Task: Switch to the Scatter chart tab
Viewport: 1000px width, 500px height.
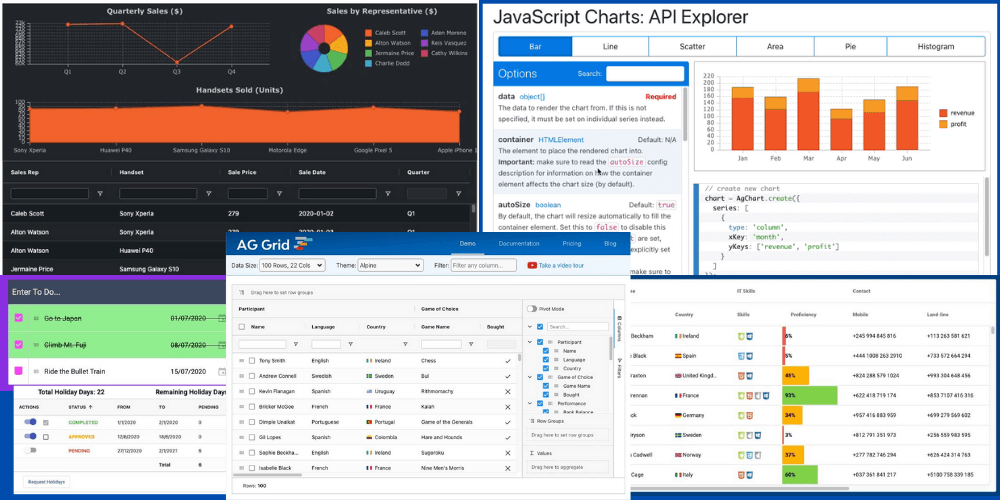Action: (692, 46)
